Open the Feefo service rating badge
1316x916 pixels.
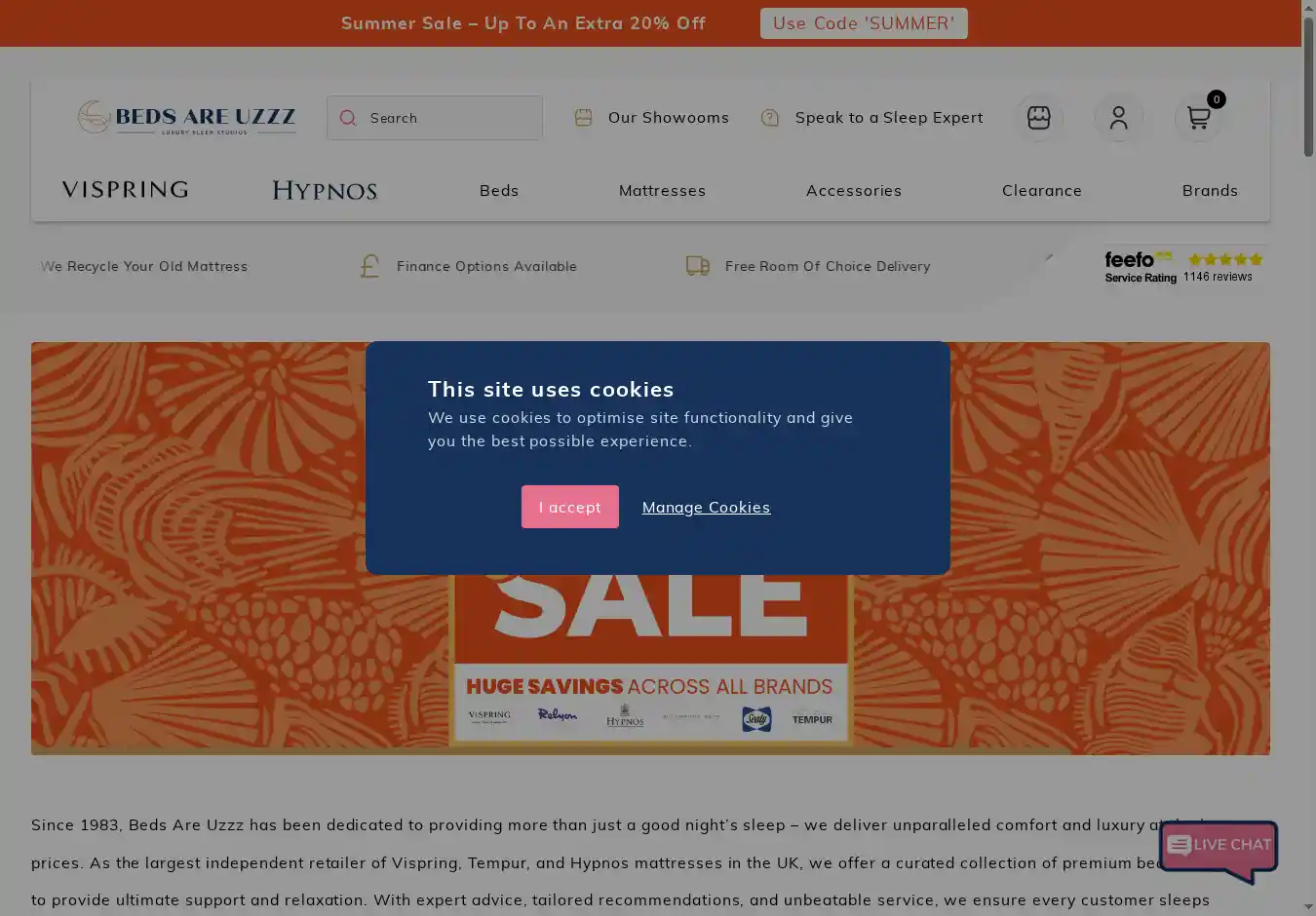click(1183, 267)
